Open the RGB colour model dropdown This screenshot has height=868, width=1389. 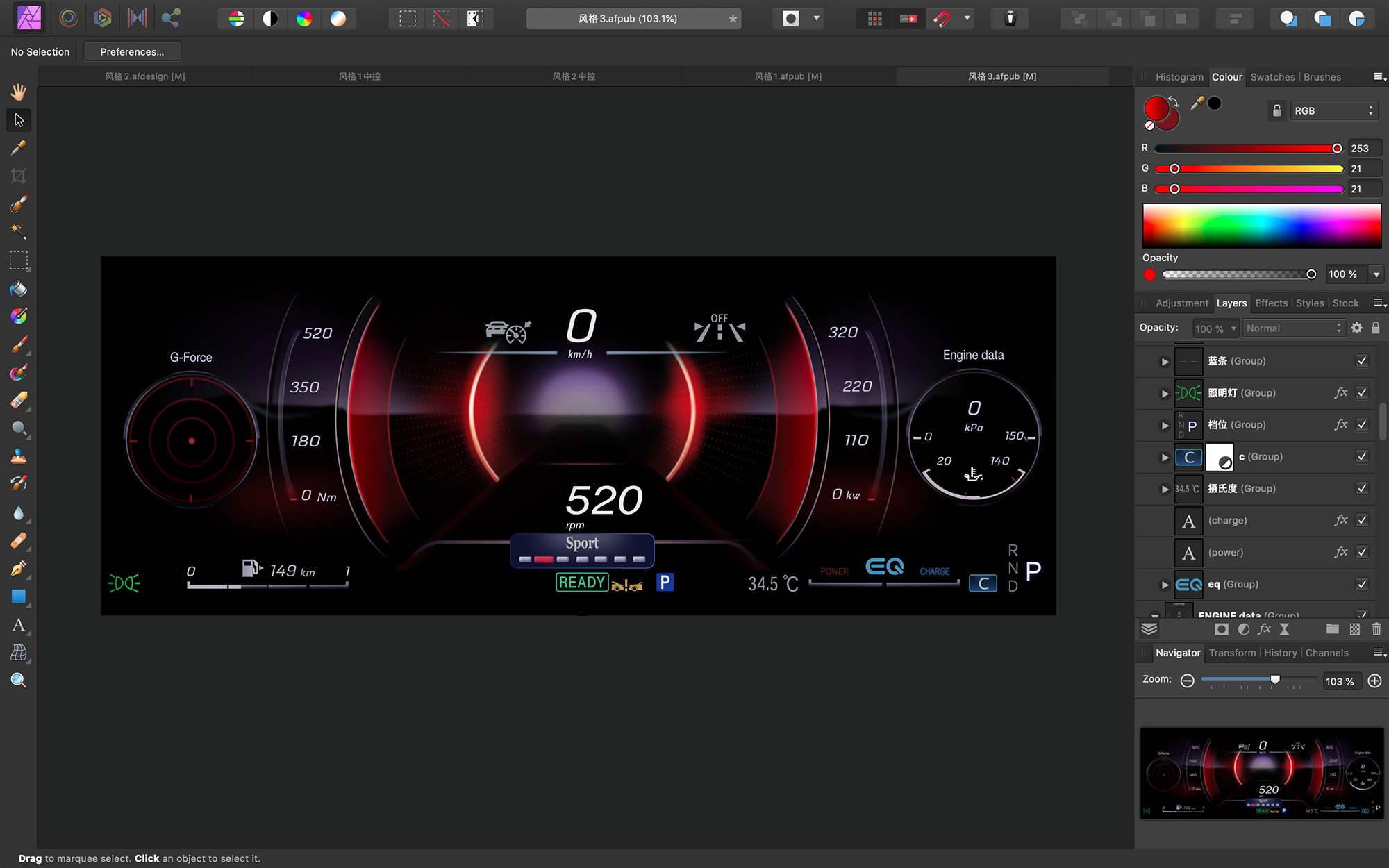click(1333, 111)
